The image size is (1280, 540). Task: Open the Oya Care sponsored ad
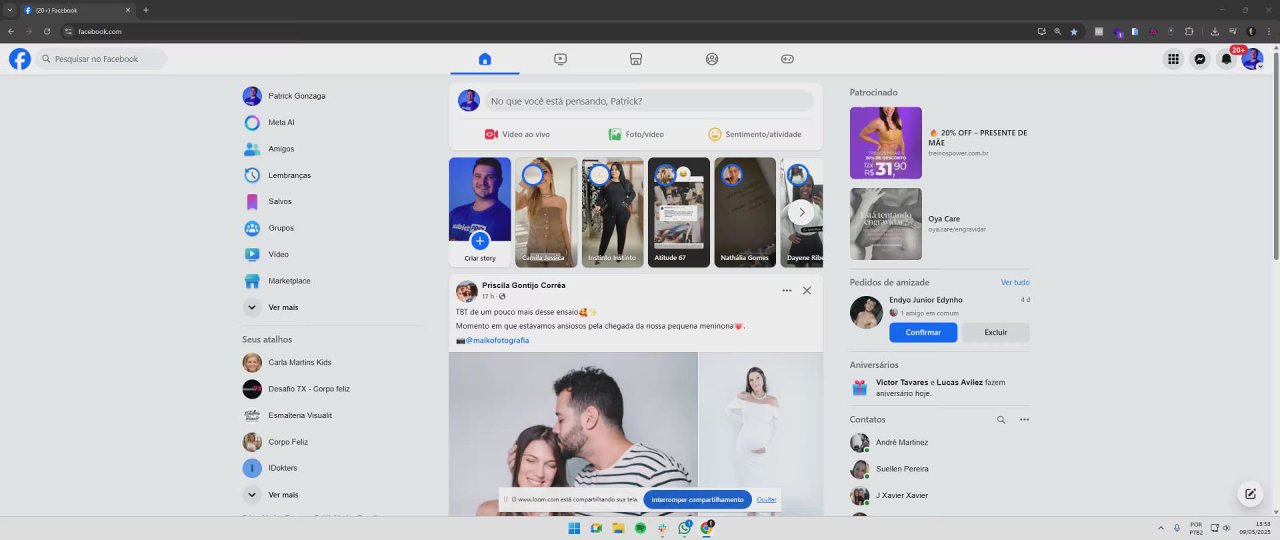pyautogui.click(x=939, y=224)
